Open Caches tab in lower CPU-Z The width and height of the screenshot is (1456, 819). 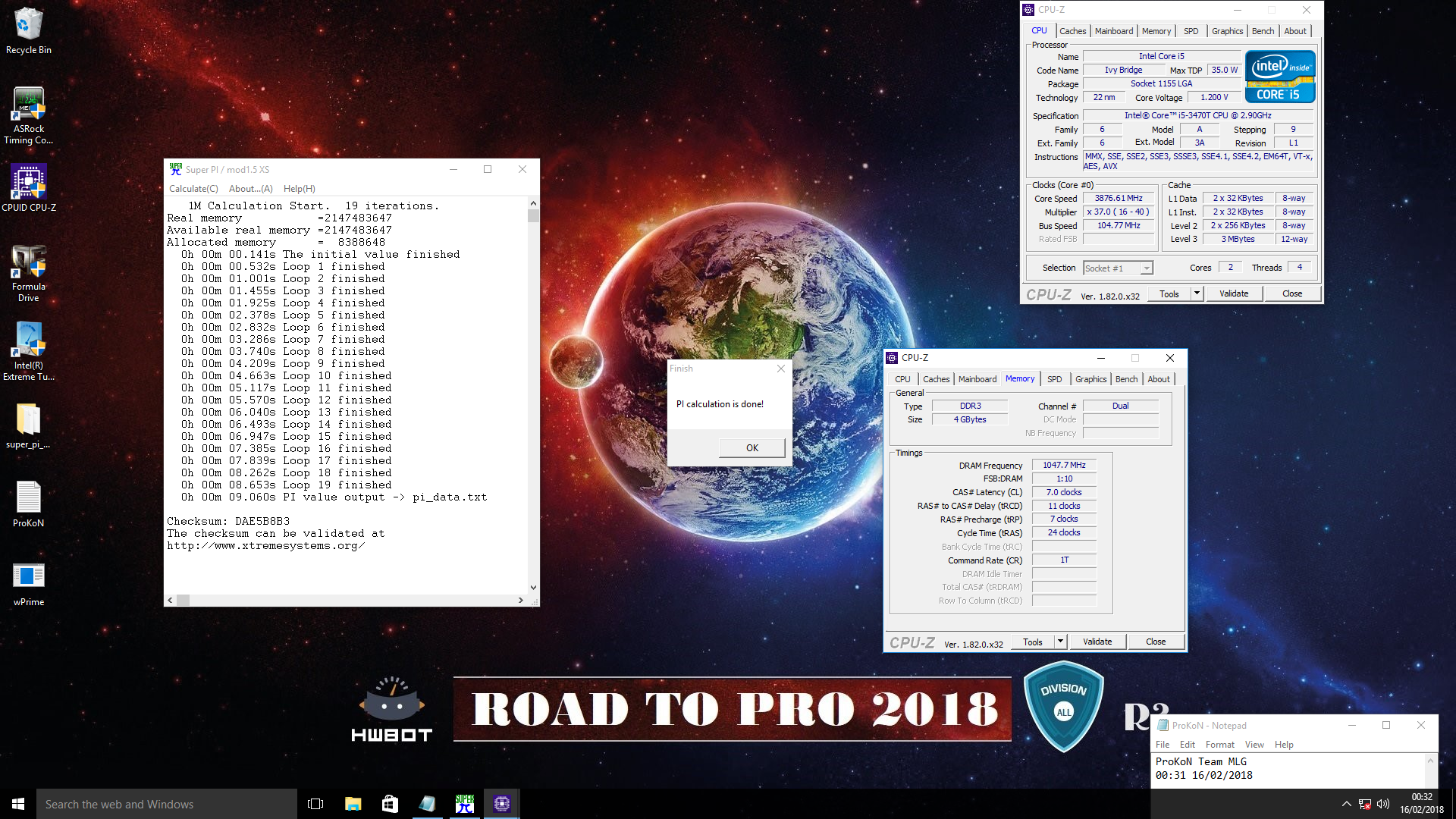[936, 379]
